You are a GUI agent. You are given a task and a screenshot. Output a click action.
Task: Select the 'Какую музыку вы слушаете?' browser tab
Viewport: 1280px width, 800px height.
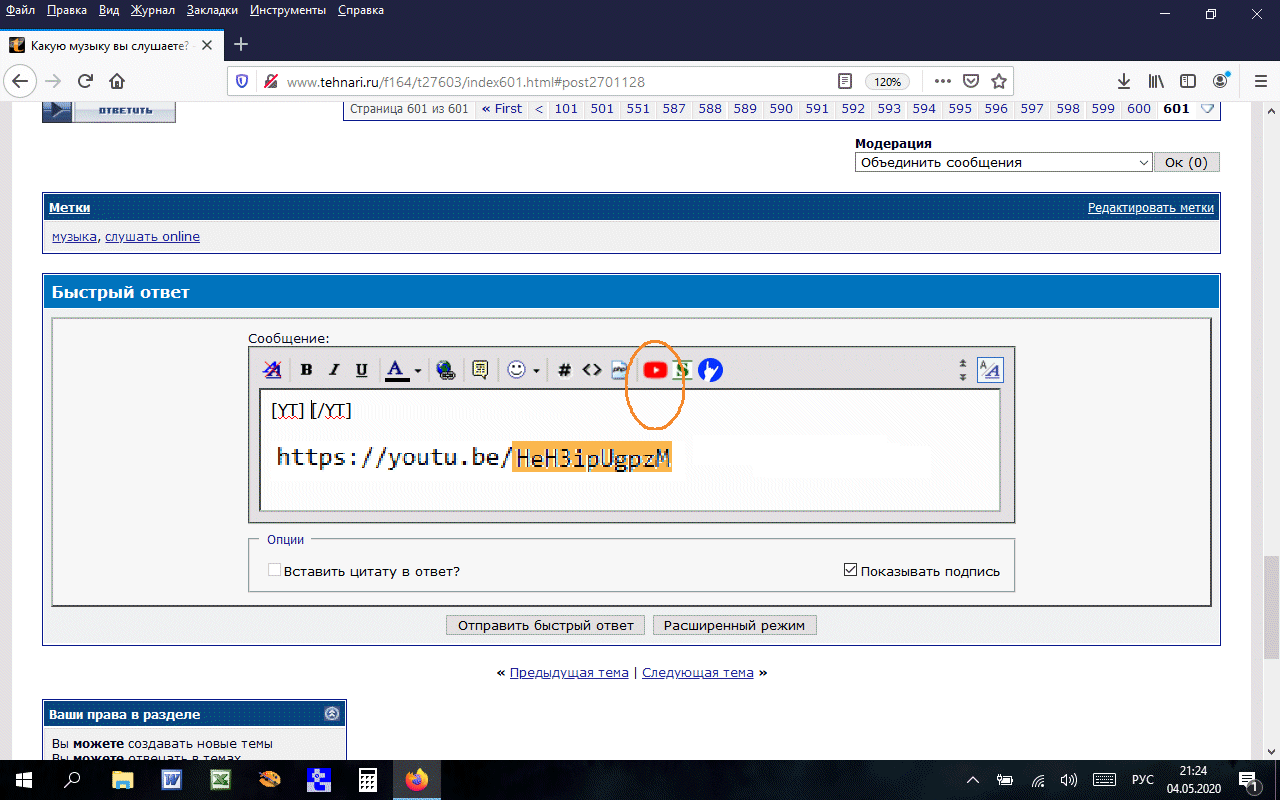pyautogui.click(x=111, y=45)
